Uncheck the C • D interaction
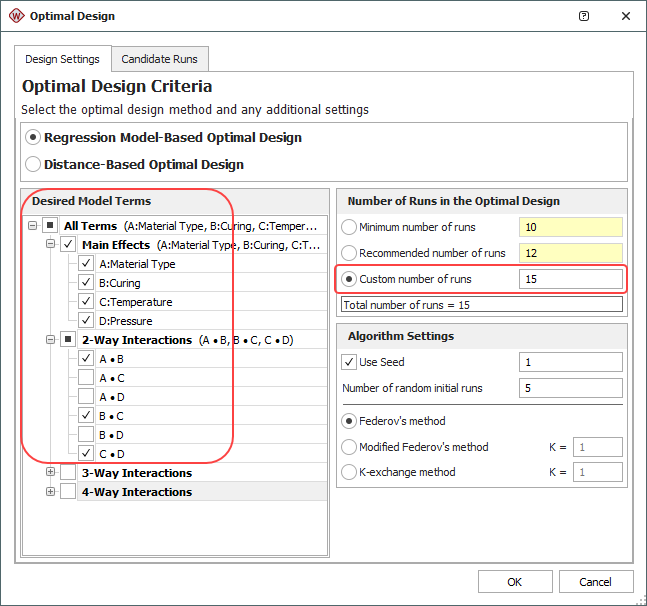This screenshot has width=647, height=606. 87,454
